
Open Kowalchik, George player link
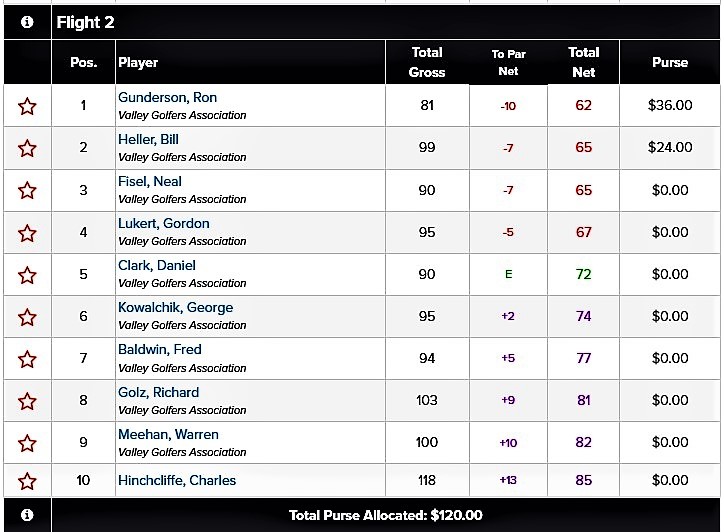175,308
